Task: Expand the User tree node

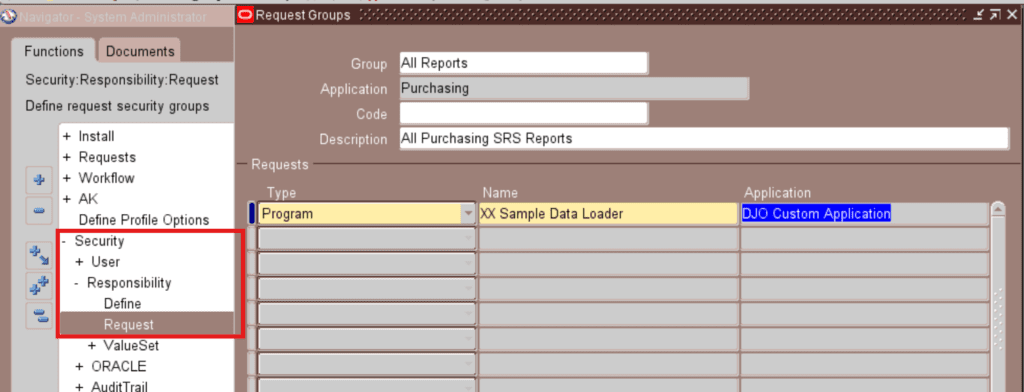Action: click(x=80, y=262)
